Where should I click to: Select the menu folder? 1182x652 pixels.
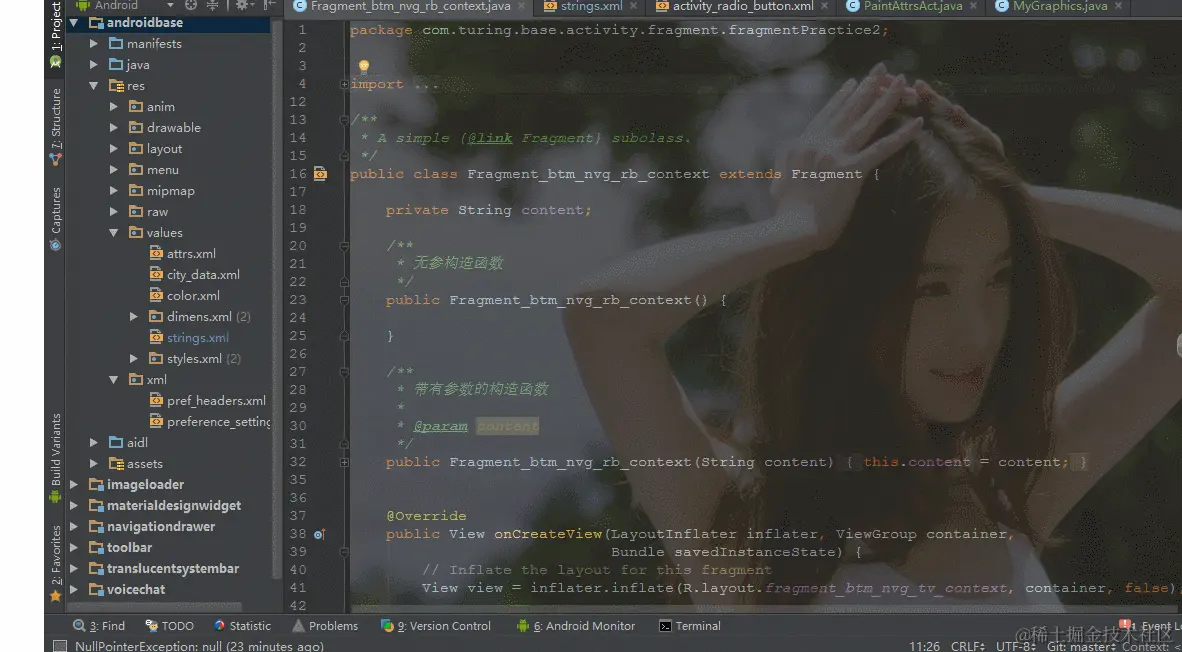(x=154, y=170)
